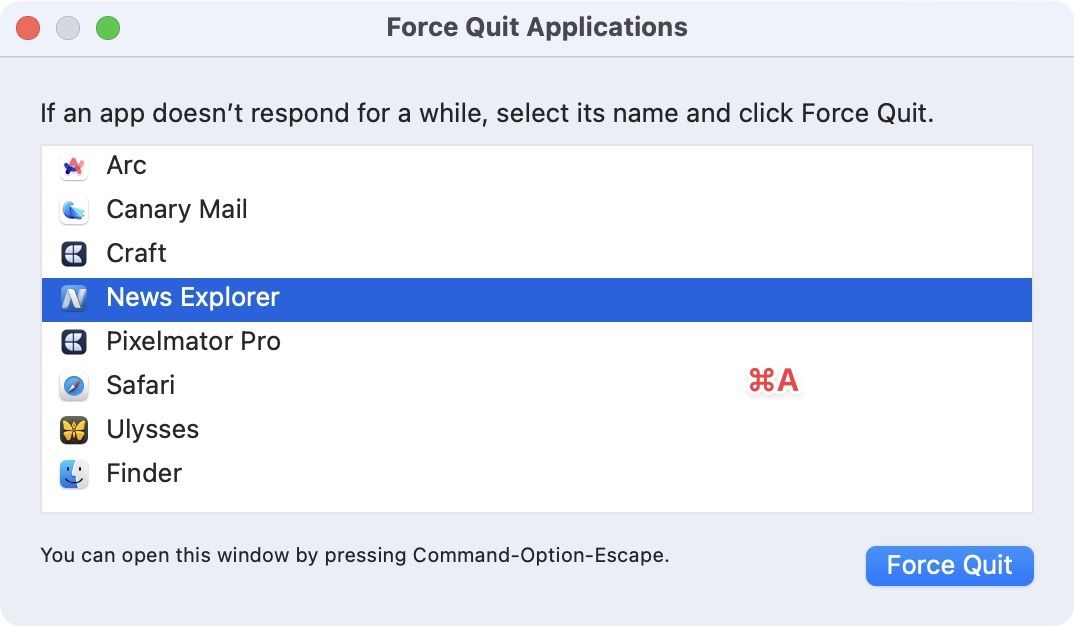Choose the Ulysses name in the list
This screenshot has height=626, width=1074.
click(152, 430)
